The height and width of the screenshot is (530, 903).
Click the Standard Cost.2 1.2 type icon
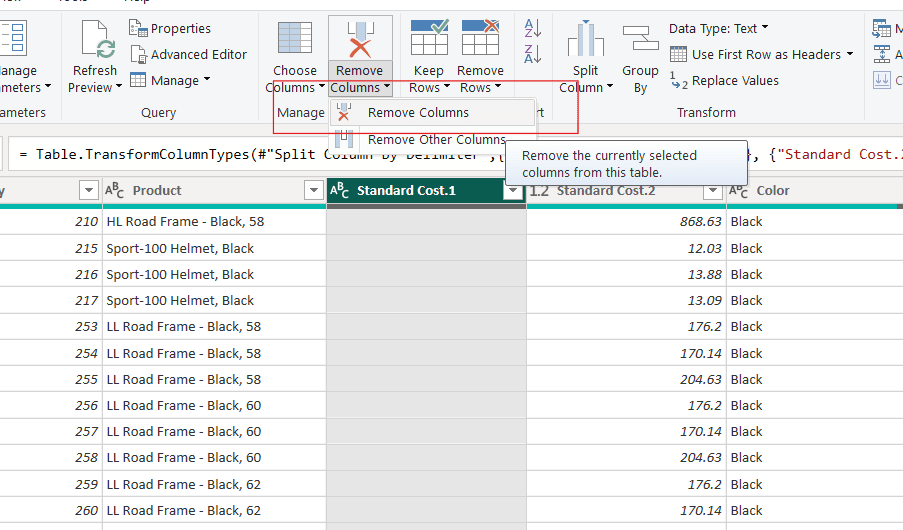539,191
